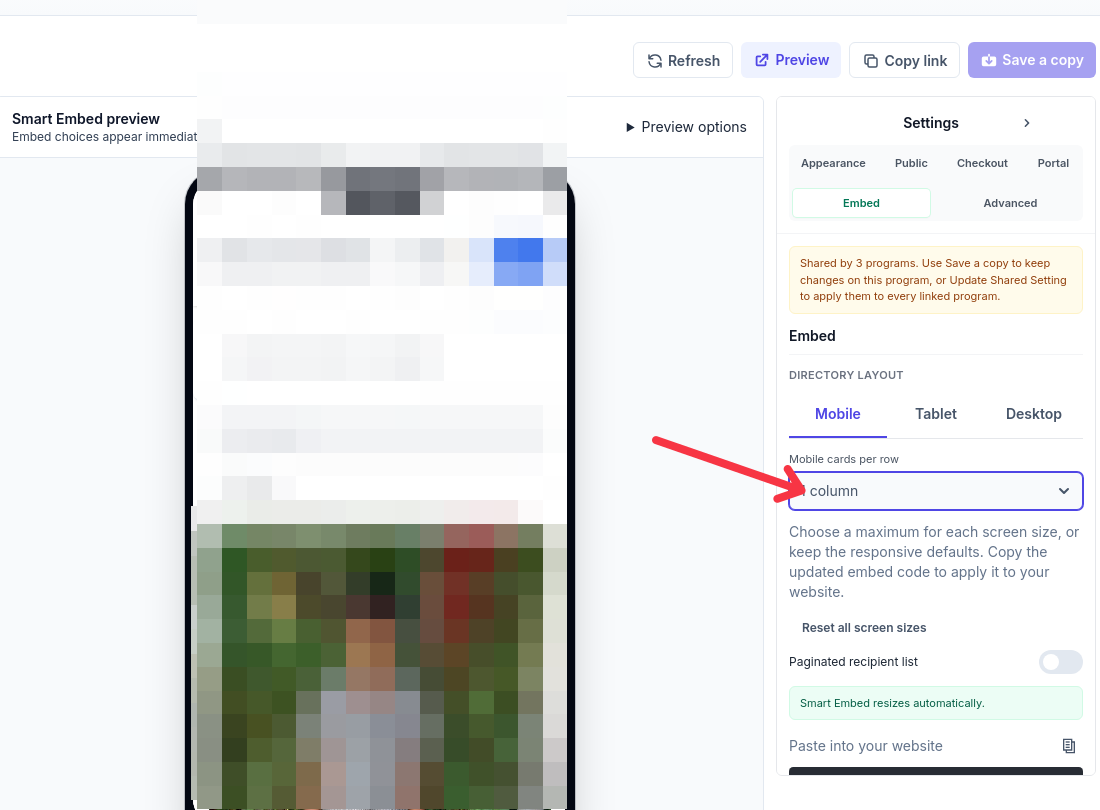Select the Embed settings tab

tap(861, 203)
